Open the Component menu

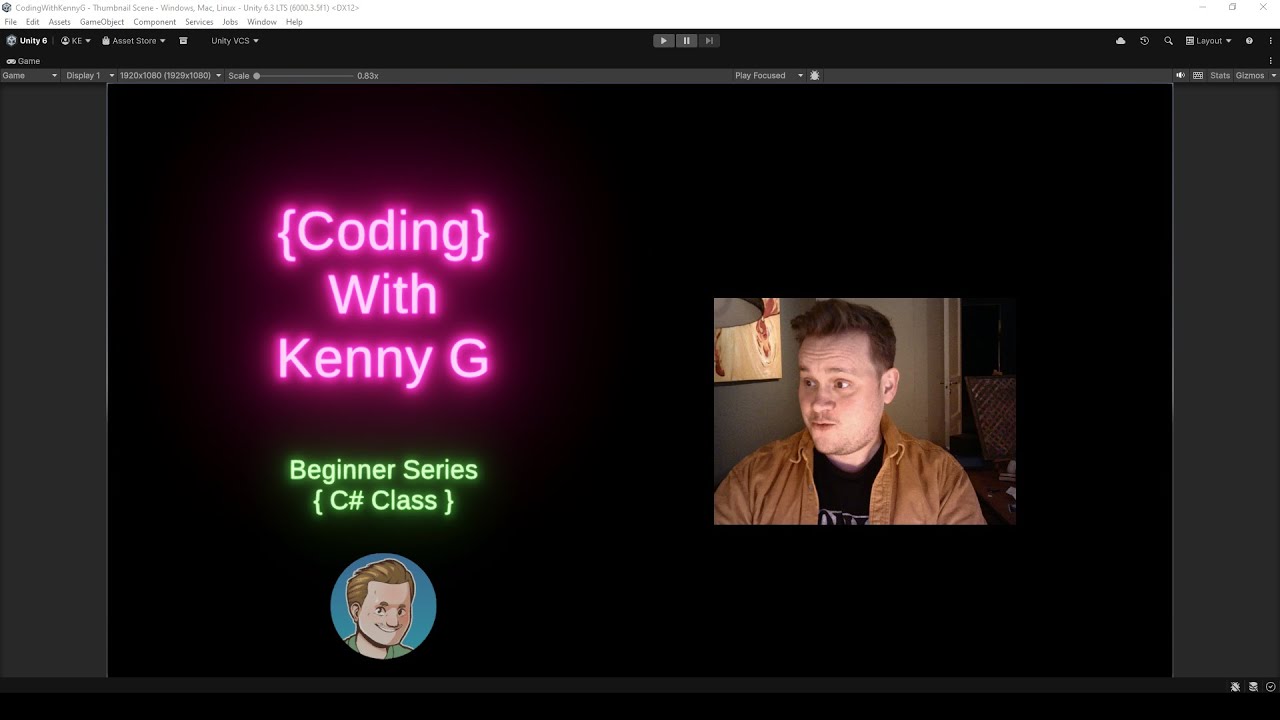coord(155,22)
